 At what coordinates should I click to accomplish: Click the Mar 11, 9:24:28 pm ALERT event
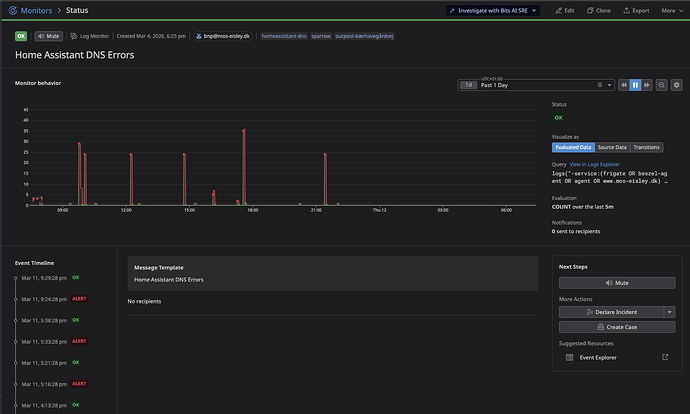pyautogui.click(x=54, y=299)
